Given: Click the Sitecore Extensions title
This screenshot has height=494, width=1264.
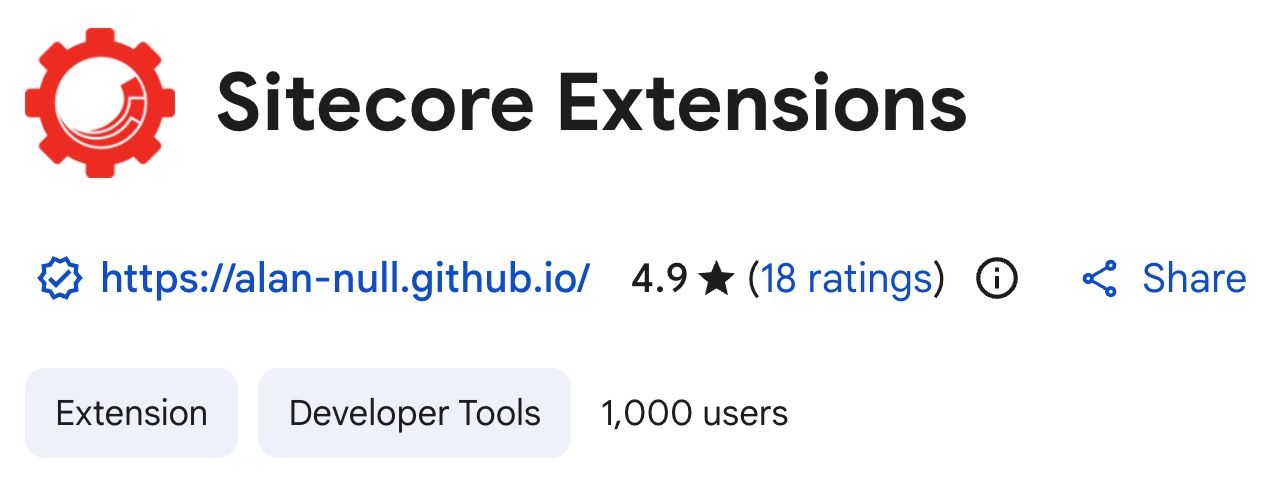Looking at the screenshot, I should tap(592, 104).
